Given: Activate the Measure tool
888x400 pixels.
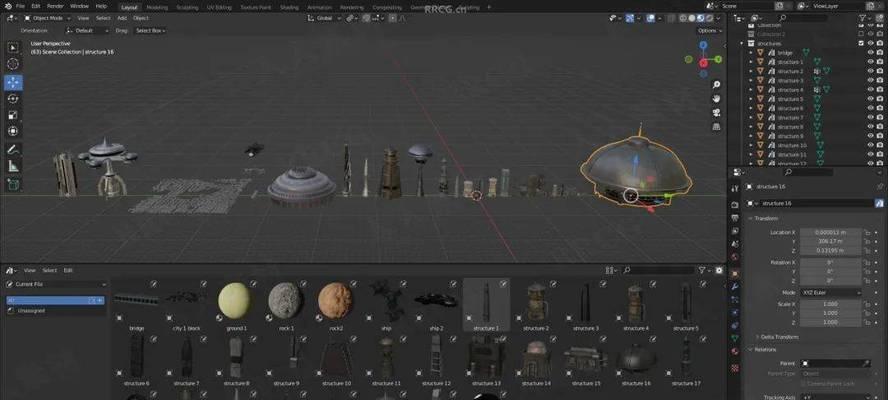Looking at the screenshot, I should [13, 166].
